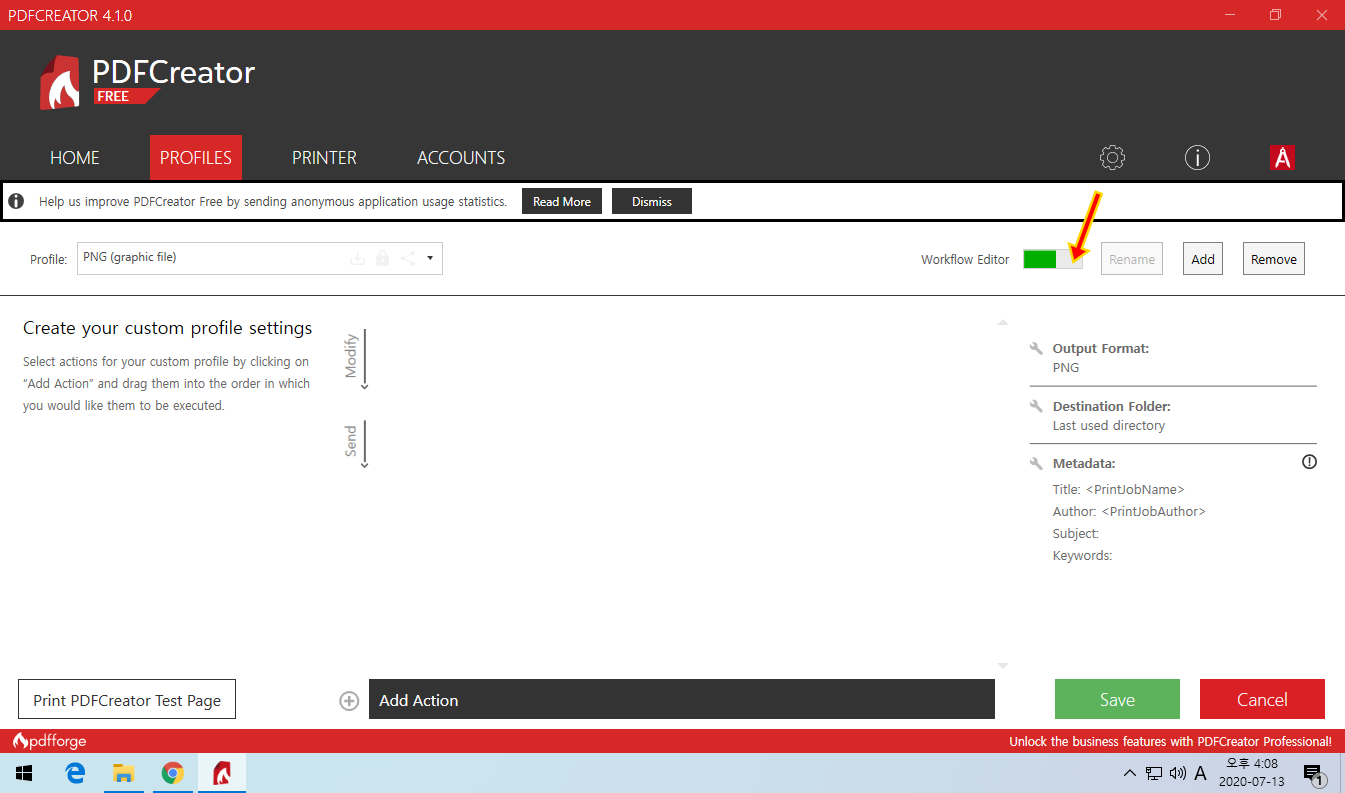Click the share icon in Profile box
The image size is (1345, 793).
point(407,258)
